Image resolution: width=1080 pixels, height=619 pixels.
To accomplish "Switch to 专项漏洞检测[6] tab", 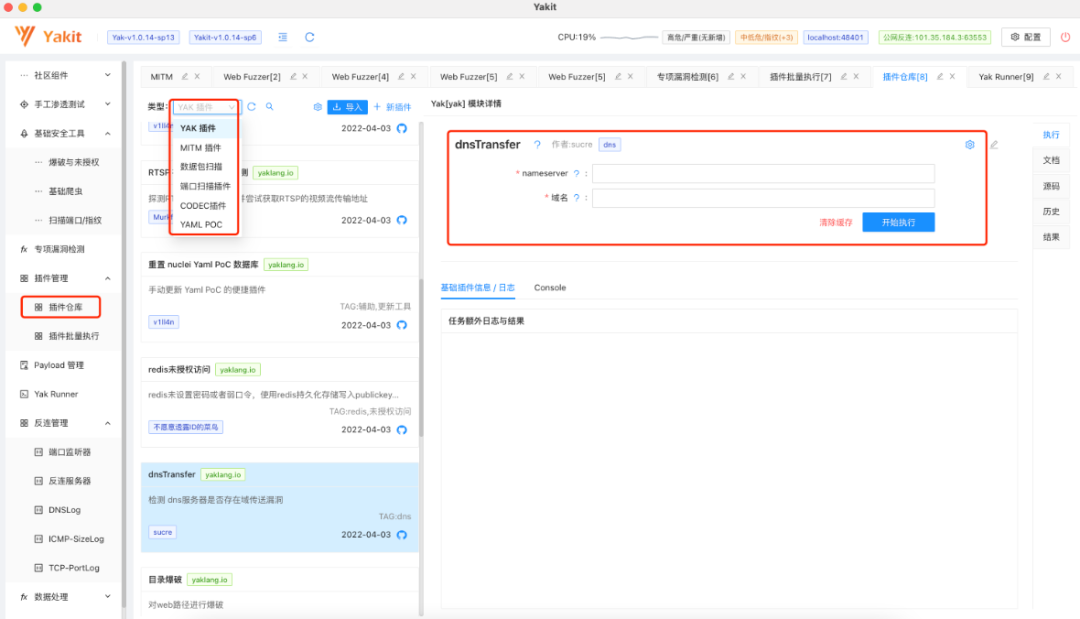I will click(687, 76).
